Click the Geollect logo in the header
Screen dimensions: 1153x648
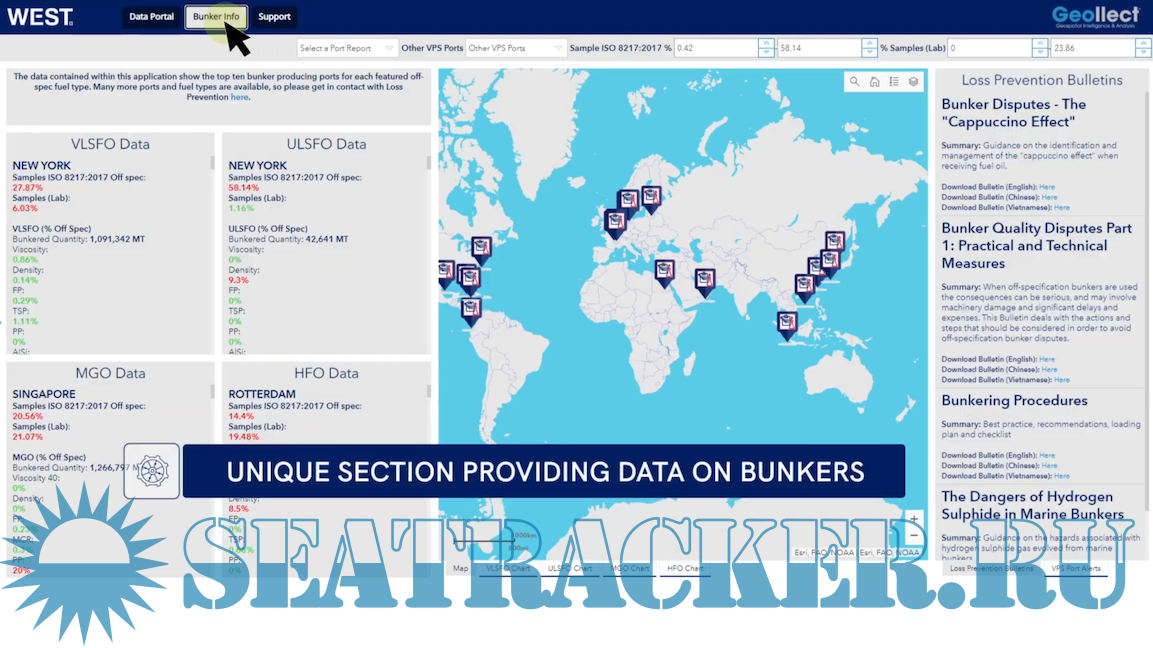coord(1095,16)
